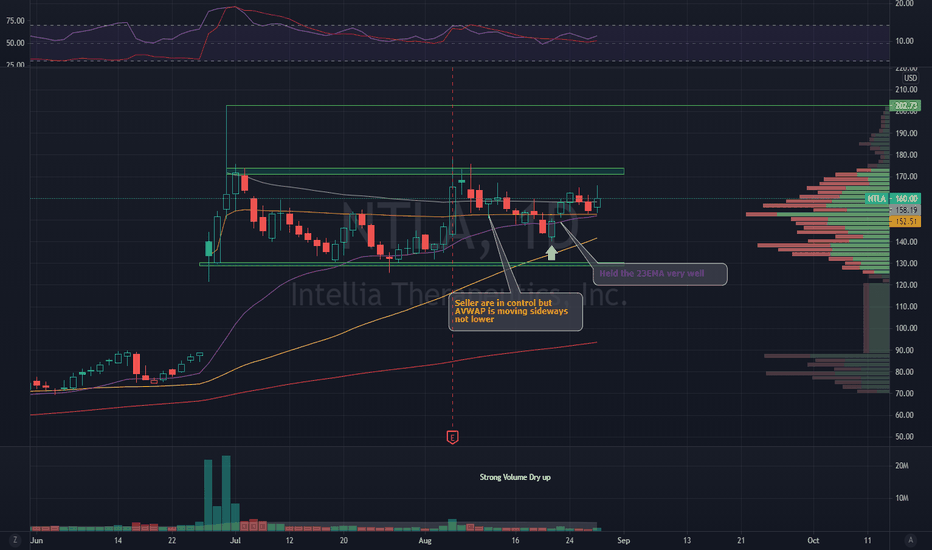
Task: Select the 'Held the 23EMA very well' callout
Action: (x=660, y=274)
